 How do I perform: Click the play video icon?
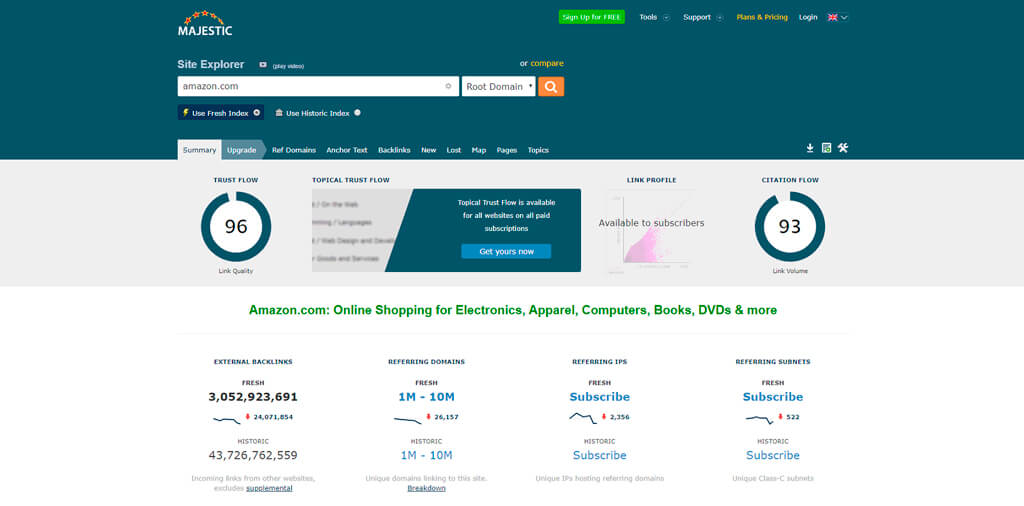click(x=263, y=65)
